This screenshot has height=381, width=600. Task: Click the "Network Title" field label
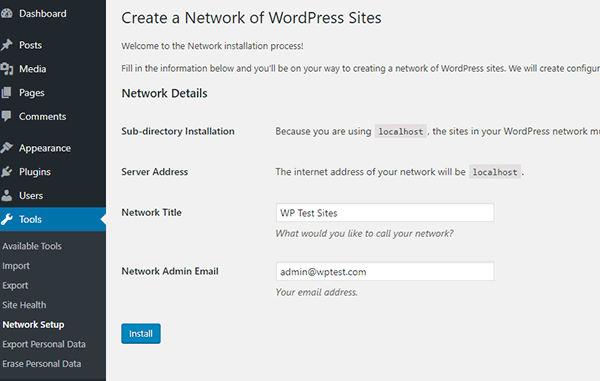[x=152, y=212]
